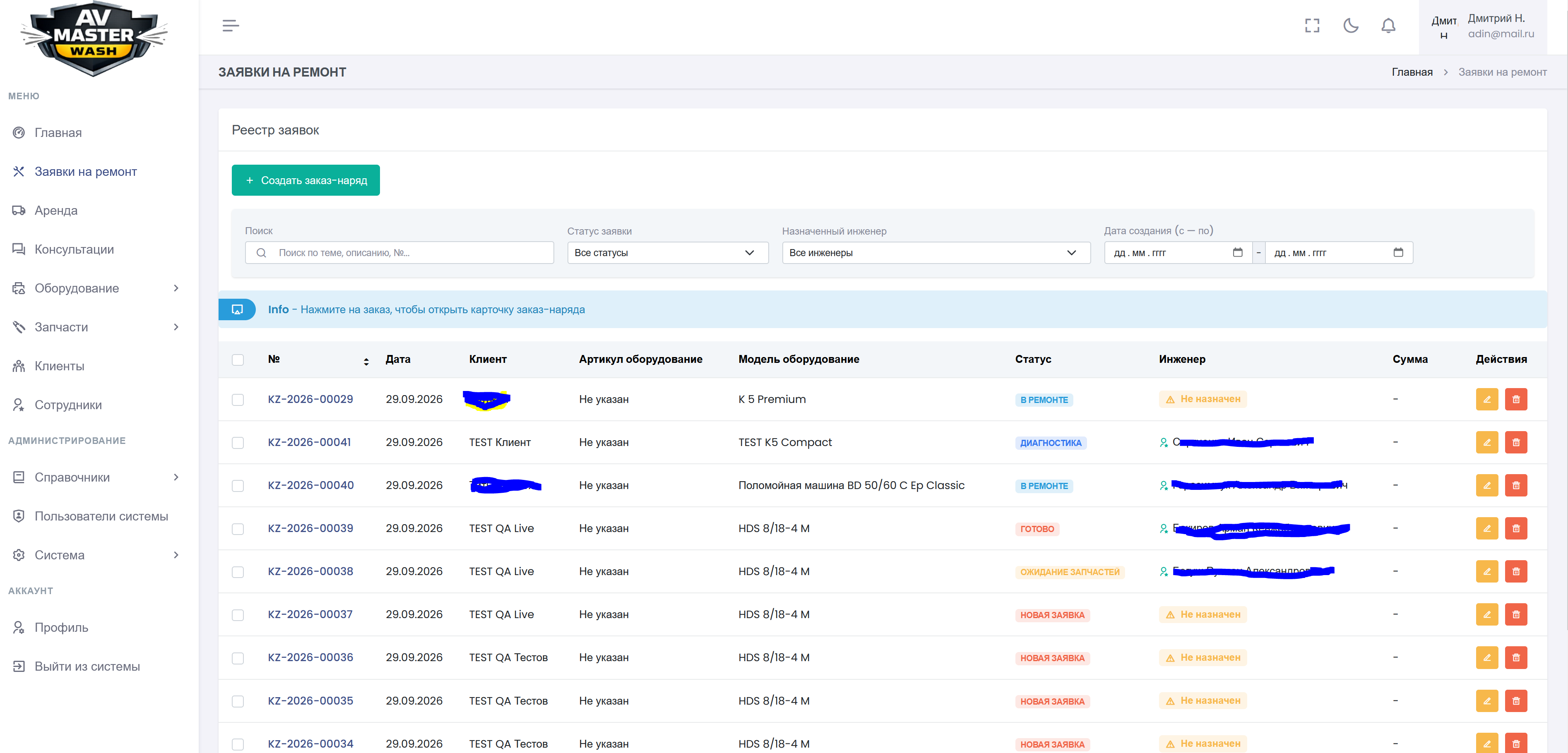Switch to dark mode moon icon
Viewport: 1568px width, 753px height.
(1350, 26)
